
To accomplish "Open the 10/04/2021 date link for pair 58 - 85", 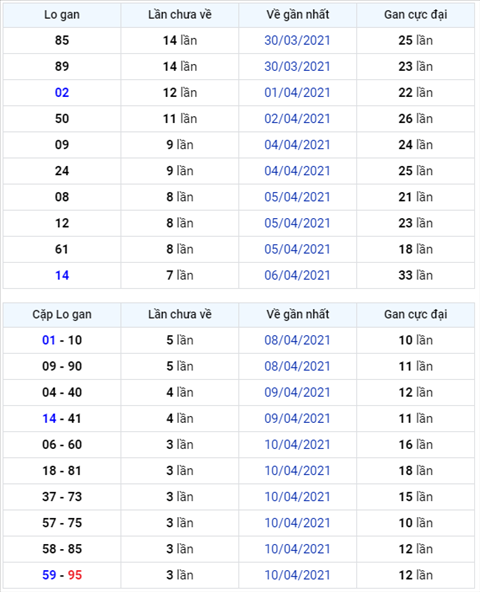I will pos(297,549).
